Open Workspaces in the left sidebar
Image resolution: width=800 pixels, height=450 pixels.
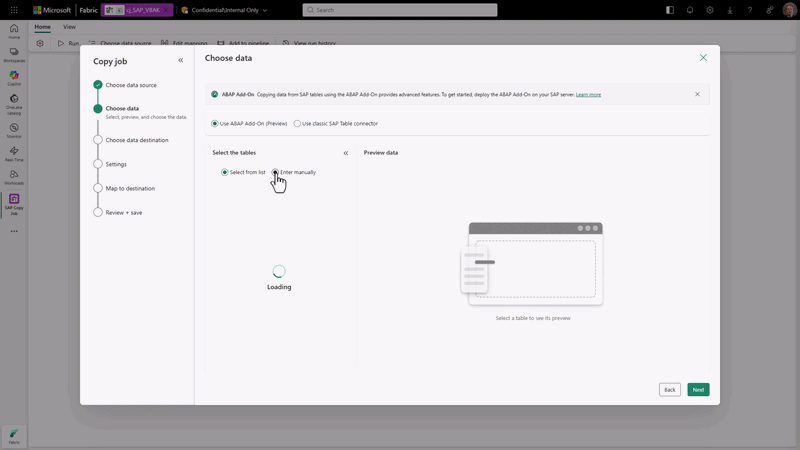point(14,55)
